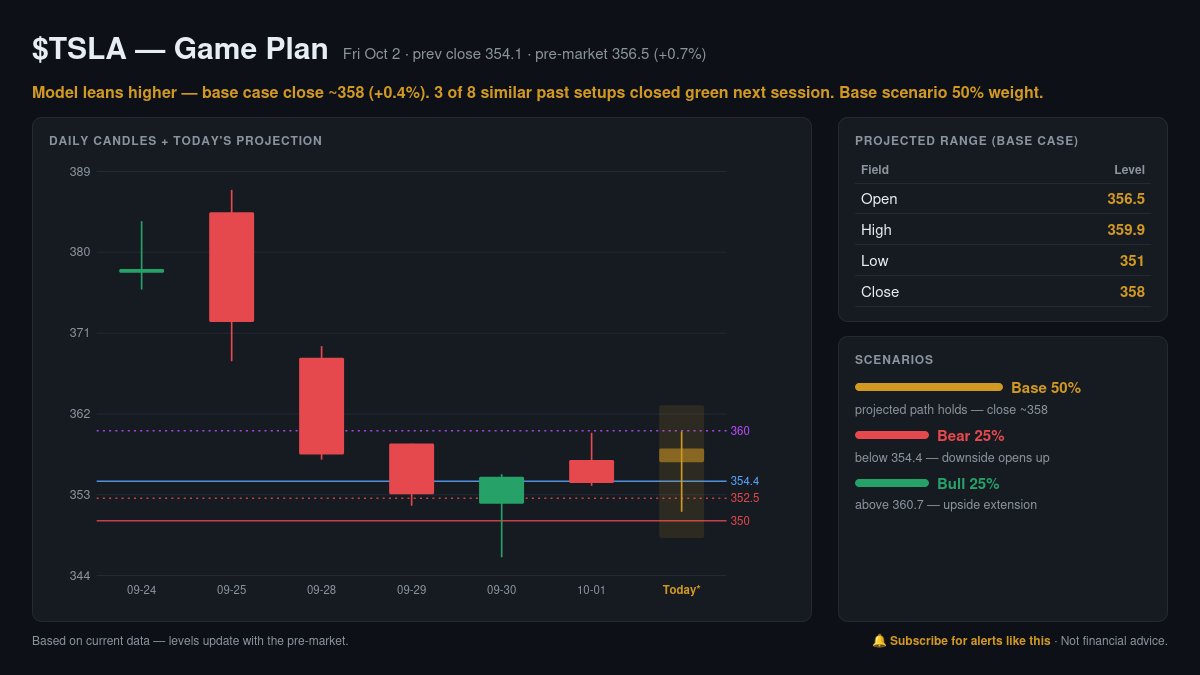Click today's yellow projected candle
Image resolution: width=1200 pixels, height=675 pixels.
coord(681,455)
